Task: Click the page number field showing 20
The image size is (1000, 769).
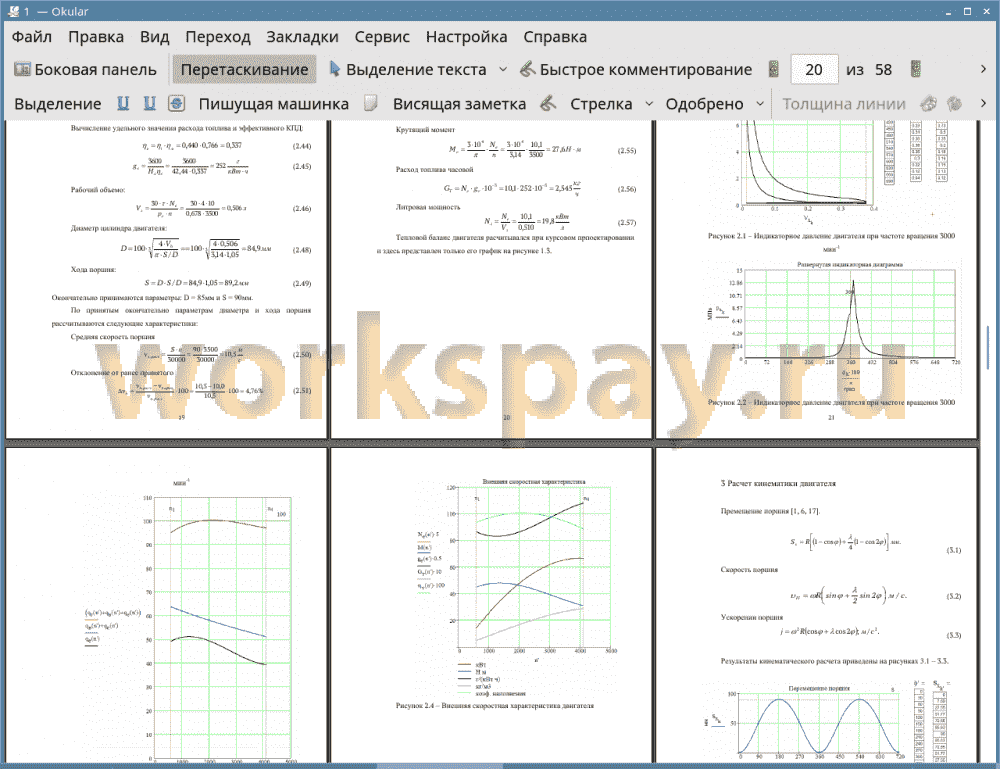Action: (814, 70)
